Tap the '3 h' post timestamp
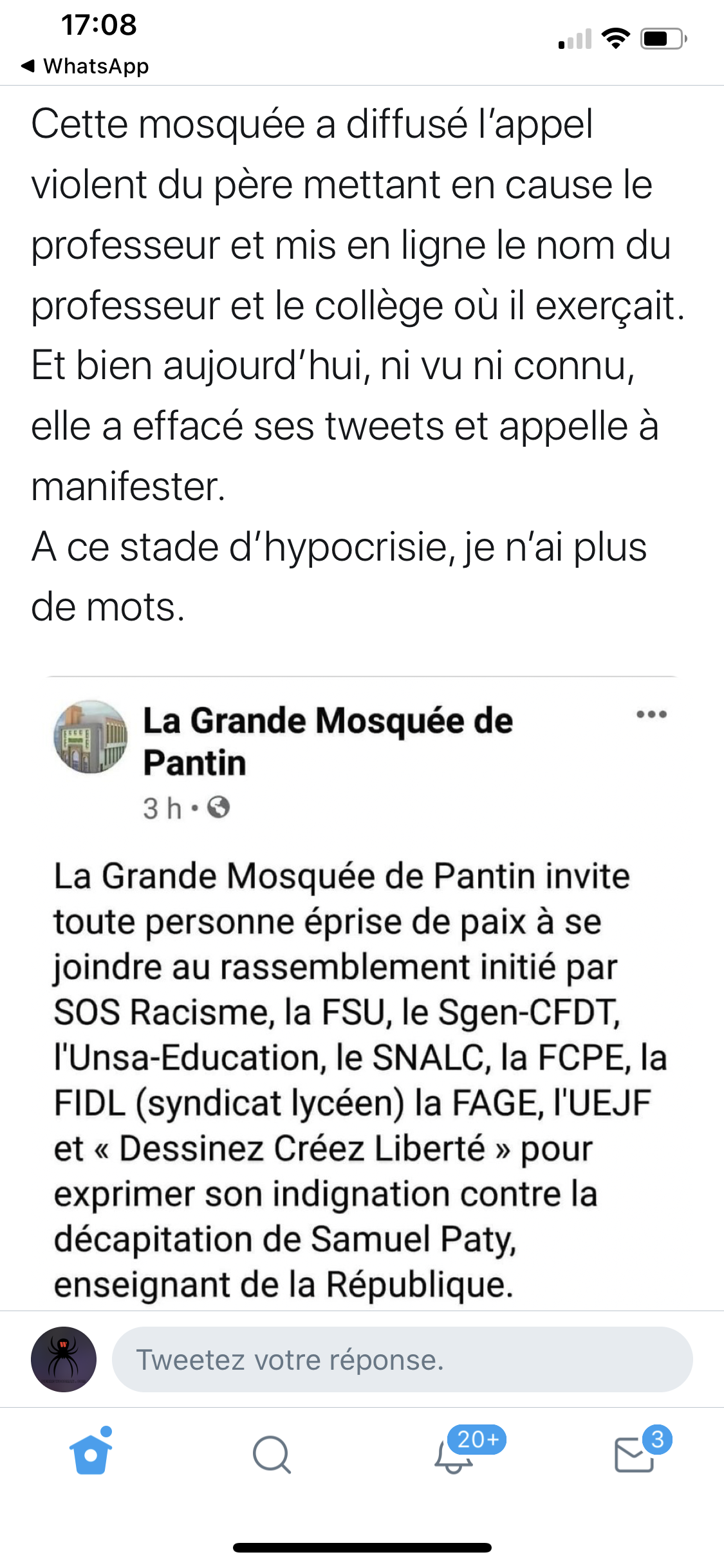This screenshot has height=1568, width=724. (x=162, y=808)
